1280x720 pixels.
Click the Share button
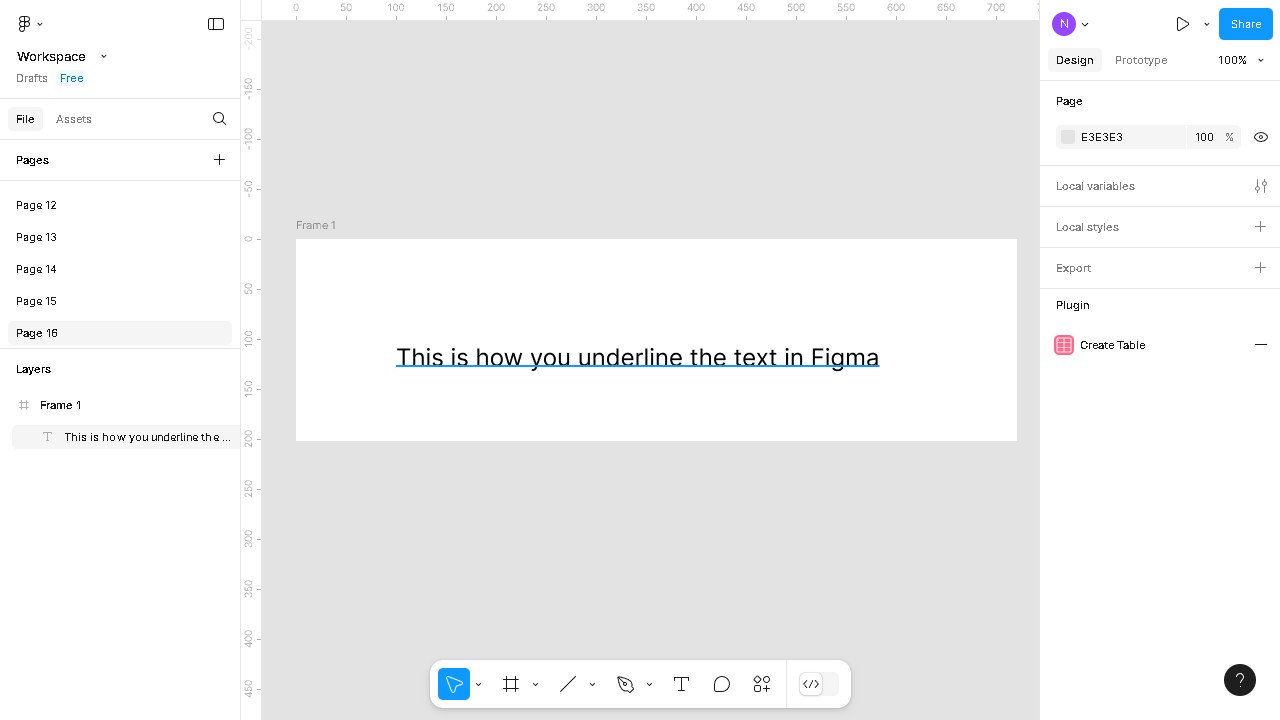pos(1245,24)
